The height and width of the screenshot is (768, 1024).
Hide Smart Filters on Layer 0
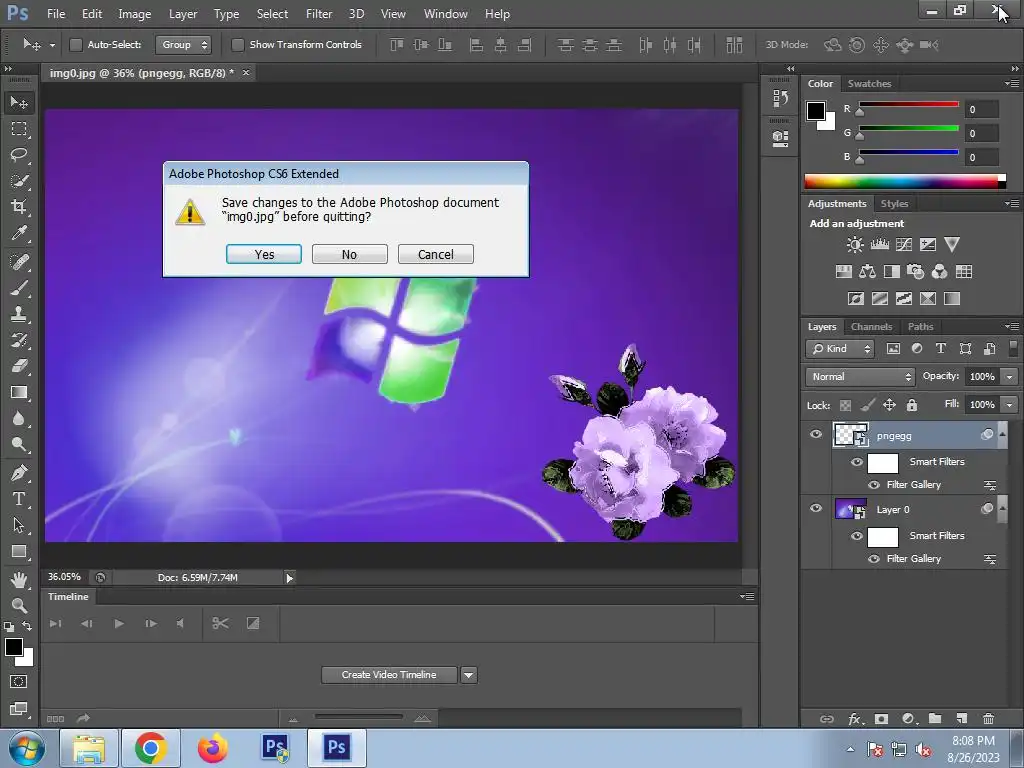tap(857, 536)
